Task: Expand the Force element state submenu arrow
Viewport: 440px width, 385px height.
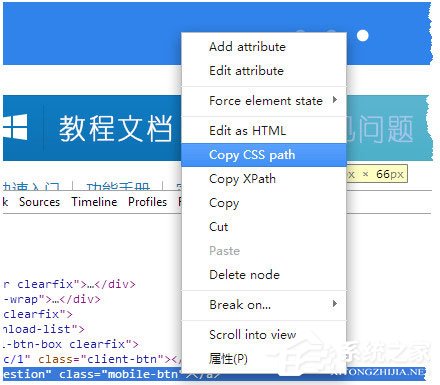Action: (335, 100)
